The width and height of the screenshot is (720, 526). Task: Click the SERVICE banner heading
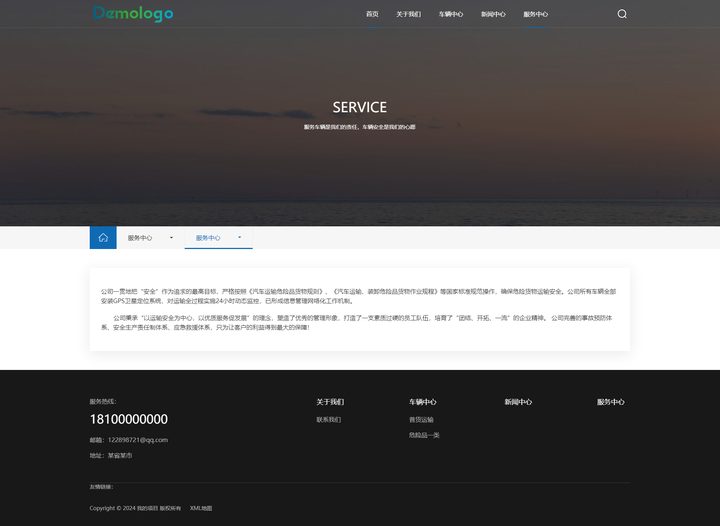360,107
